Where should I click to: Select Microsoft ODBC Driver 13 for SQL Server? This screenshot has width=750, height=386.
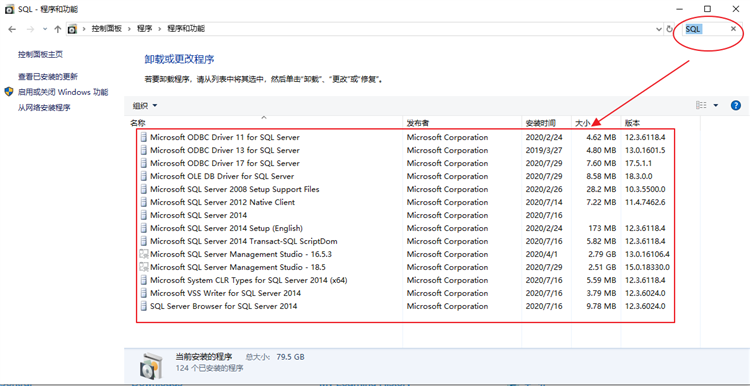pos(225,150)
